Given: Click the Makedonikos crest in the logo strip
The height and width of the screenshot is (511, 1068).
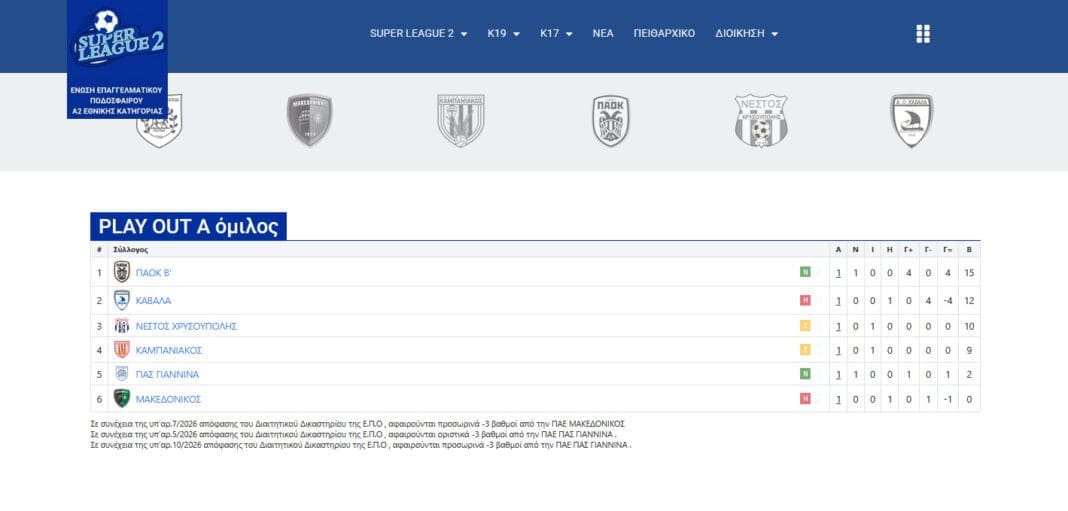Looking at the screenshot, I should (x=309, y=121).
